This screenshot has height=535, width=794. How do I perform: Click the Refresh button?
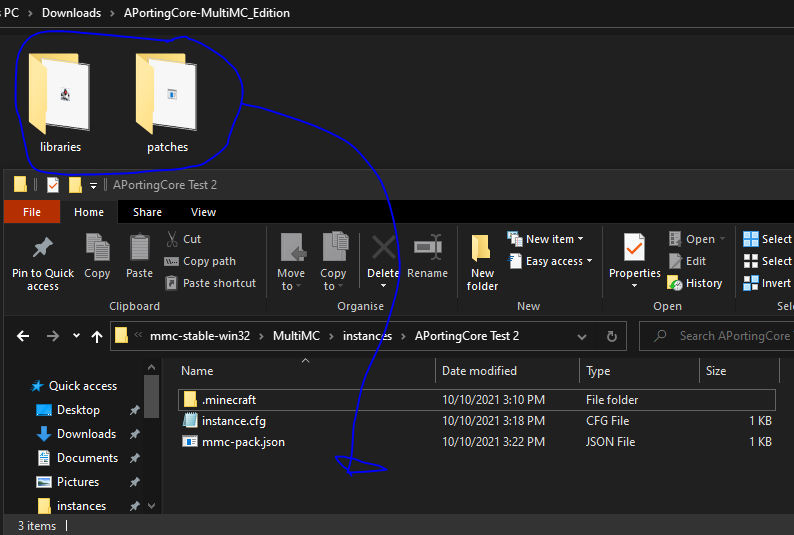(612, 337)
